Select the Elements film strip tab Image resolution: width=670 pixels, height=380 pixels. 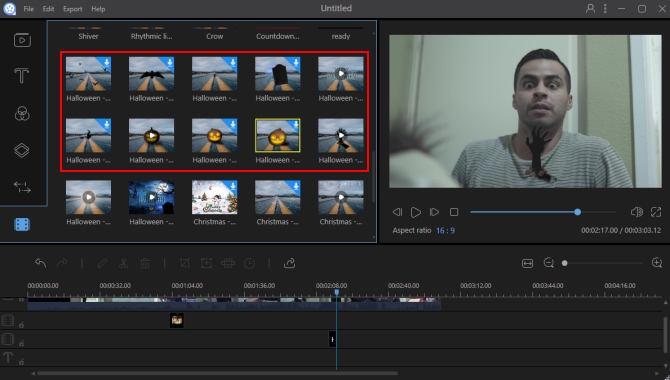[x=22, y=224]
